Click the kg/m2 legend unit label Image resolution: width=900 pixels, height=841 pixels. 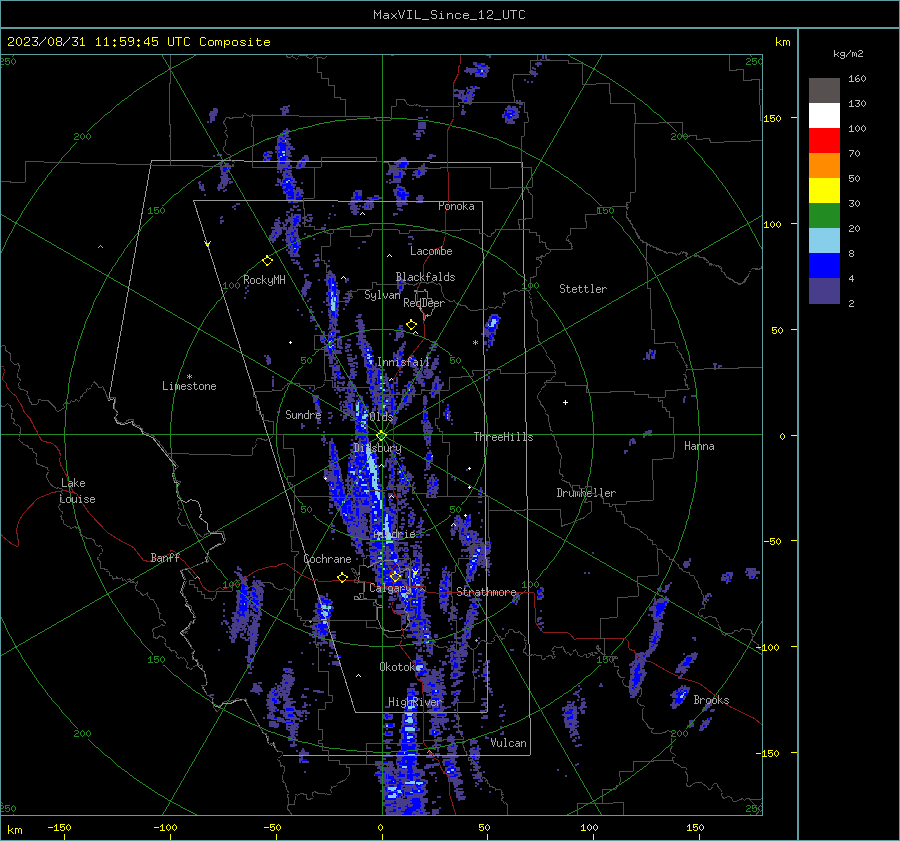(848, 54)
